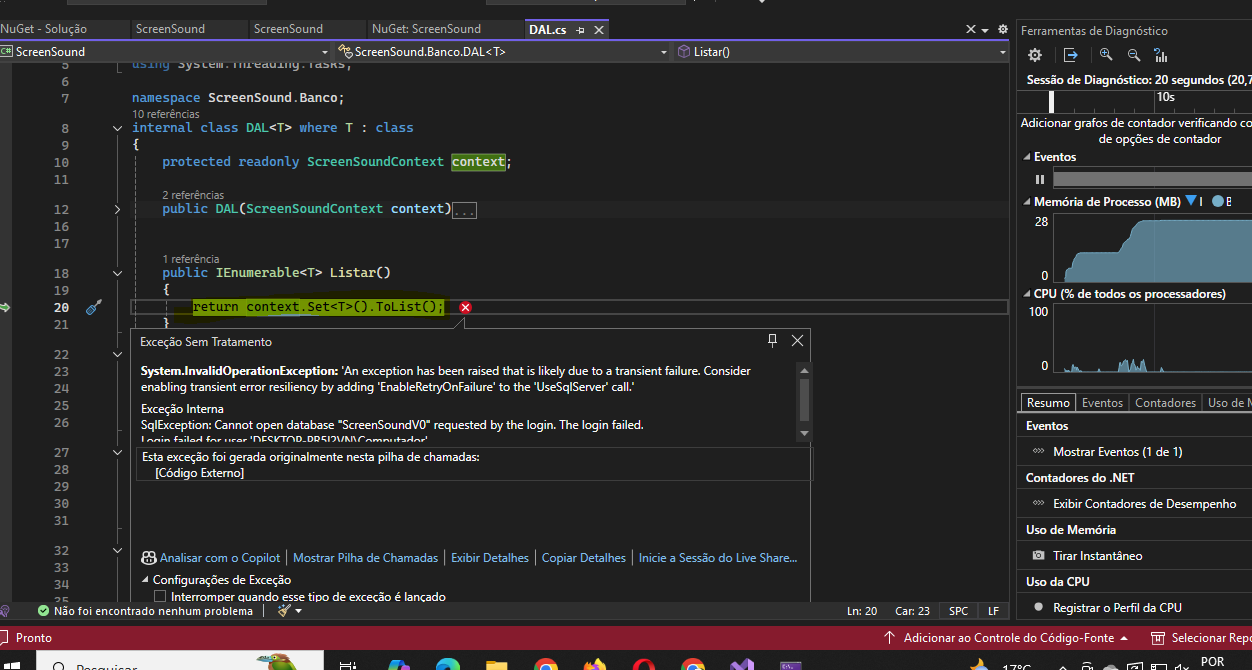Screen dimensions: 1252x670
Task: Click the diagnostic session export icon
Action: [x=1071, y=56]
